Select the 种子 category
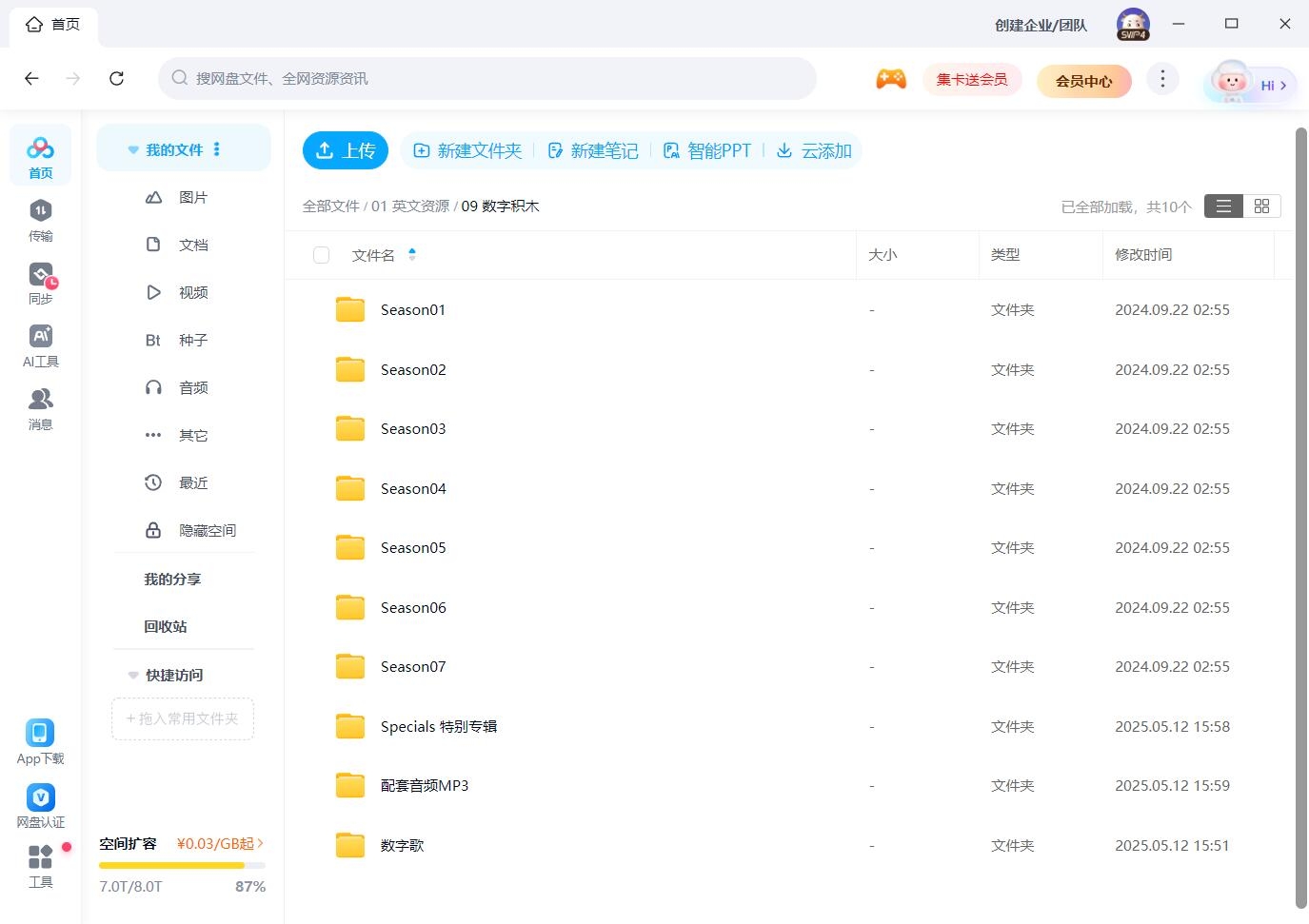 [x=184, y=340]
